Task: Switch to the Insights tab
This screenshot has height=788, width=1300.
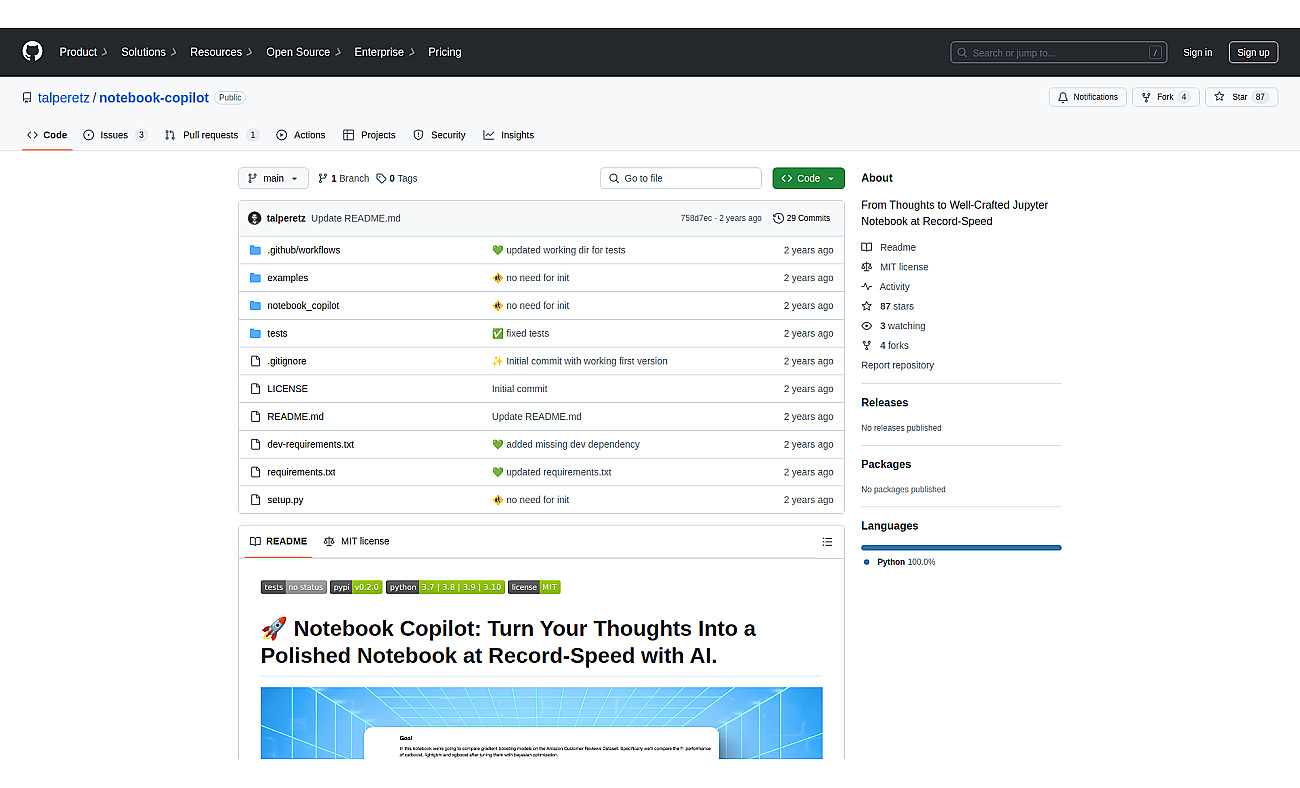Action: pos(508,135)
